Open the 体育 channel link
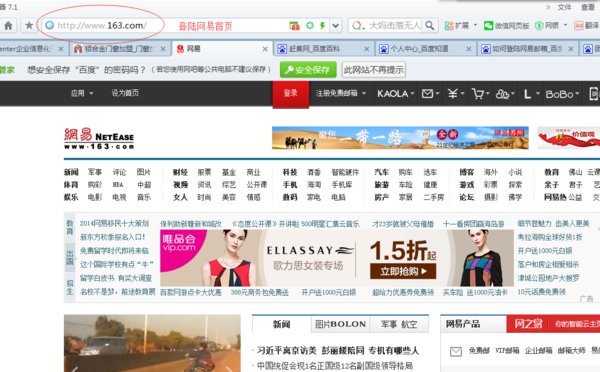This screenshot has height=372, width=600. coord(71,185)
